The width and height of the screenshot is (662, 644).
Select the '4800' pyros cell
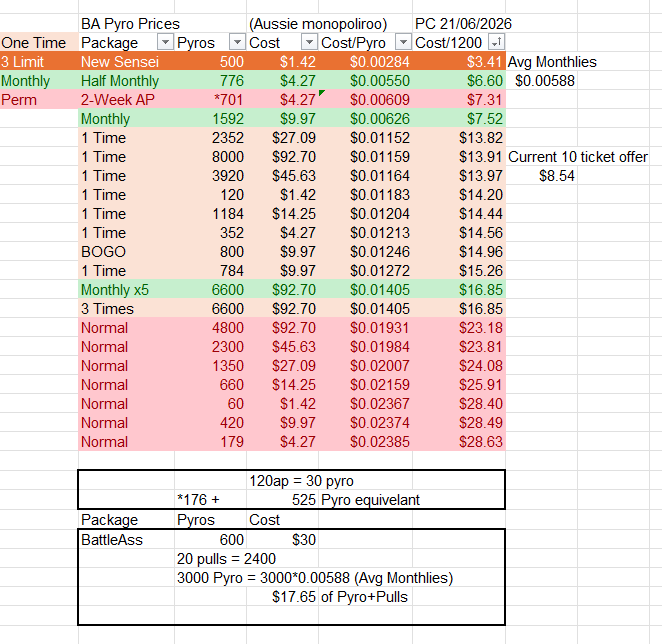[210, 328]
